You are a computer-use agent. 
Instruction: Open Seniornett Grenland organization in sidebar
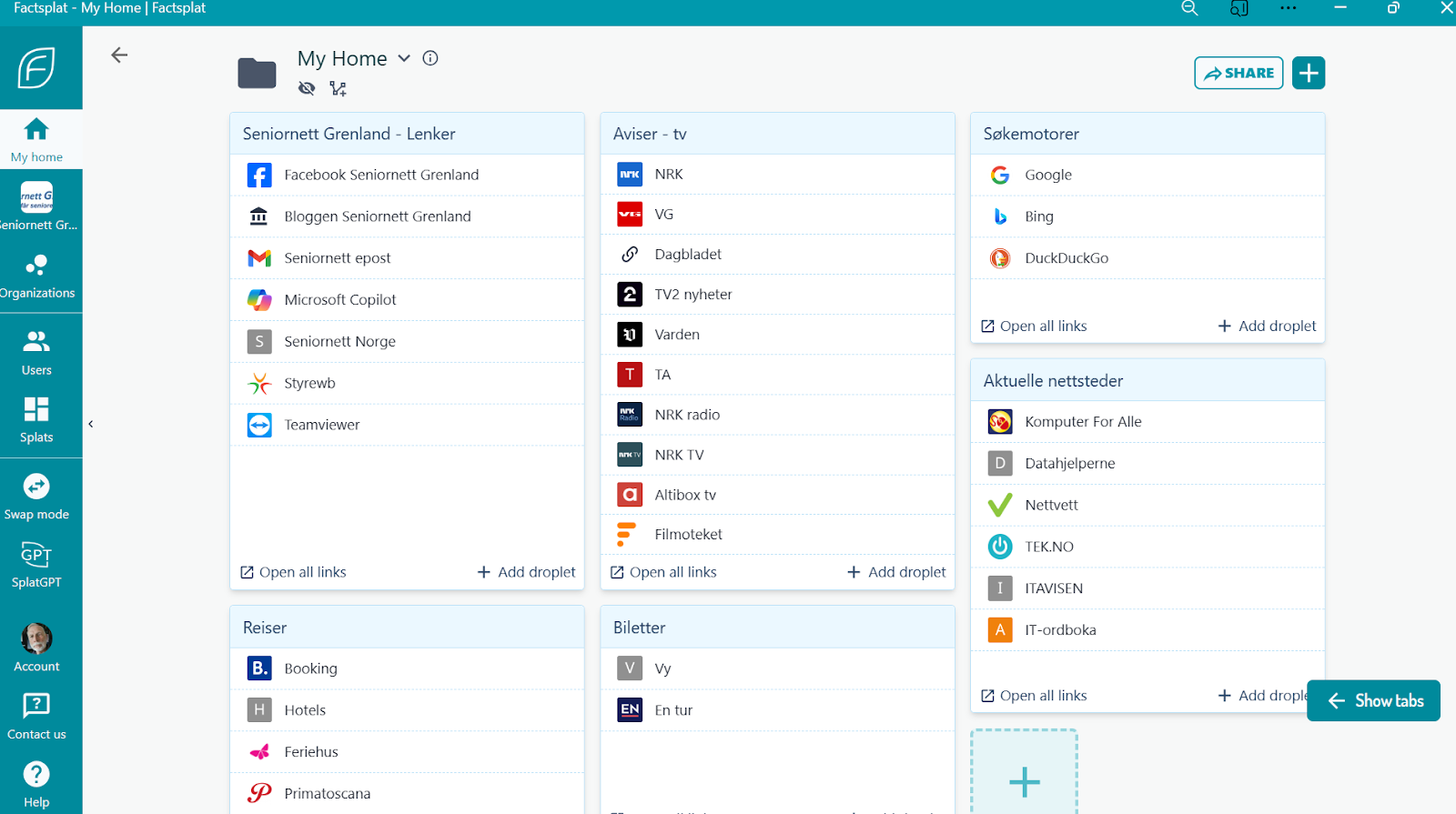click(x=36, y=206)
